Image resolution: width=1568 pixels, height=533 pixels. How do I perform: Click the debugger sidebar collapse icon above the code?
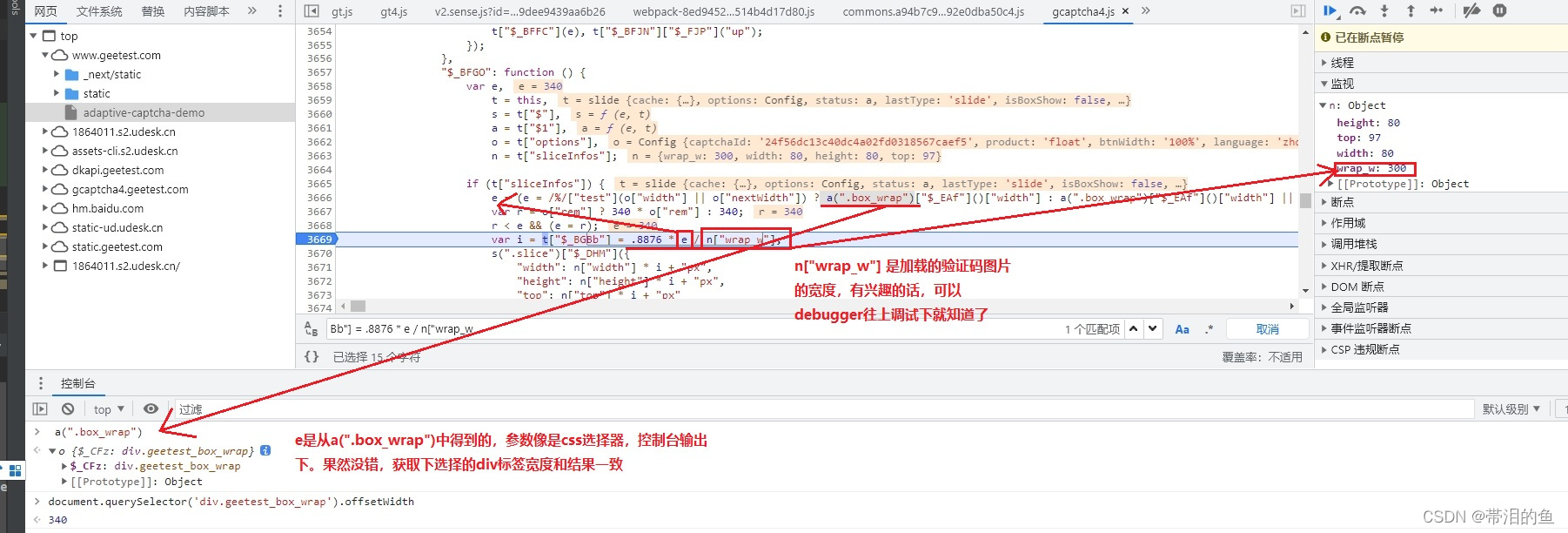[1298, 11]
